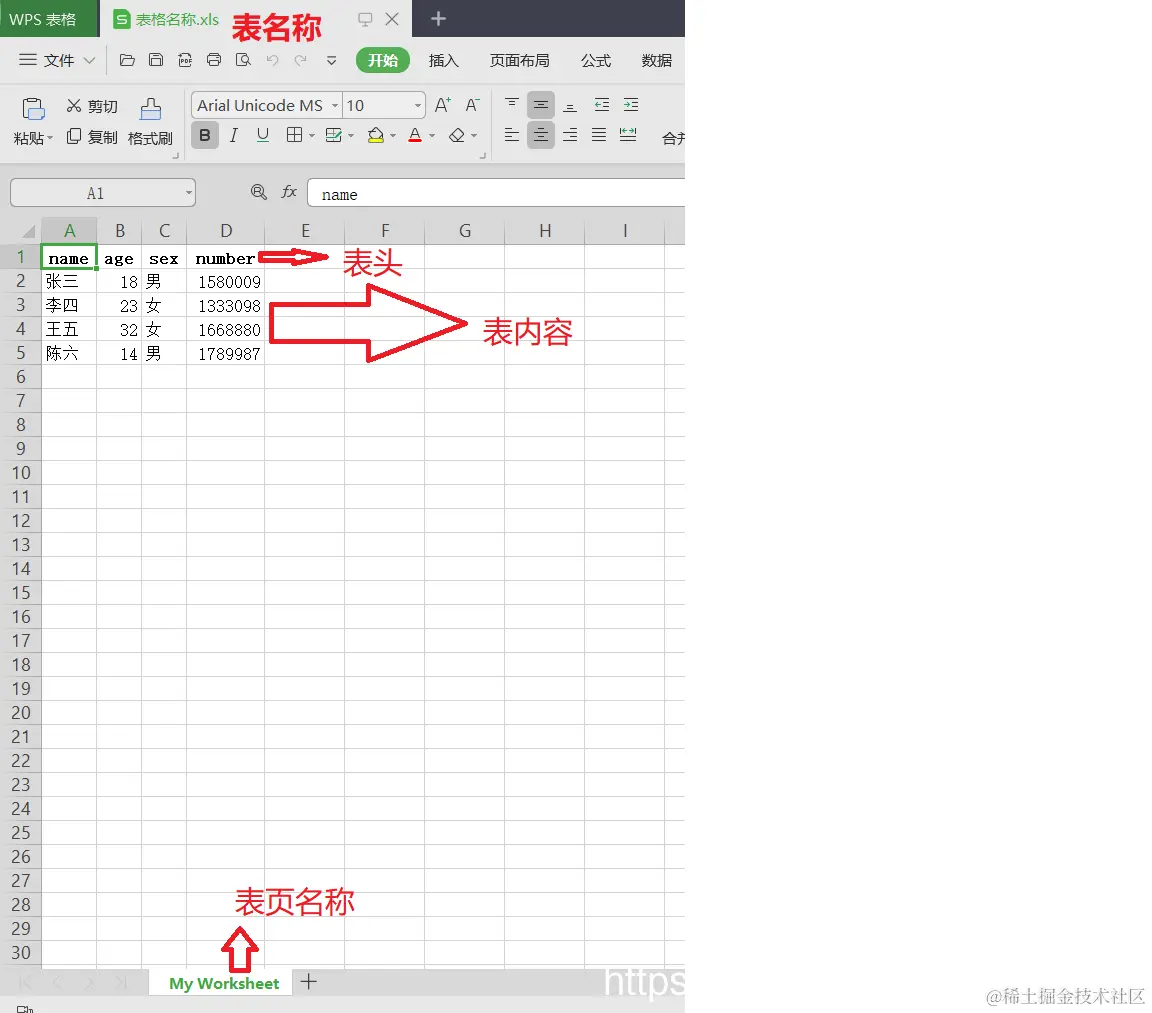The height and width of the screenshot is (1013, 1152).
Task: Click the Select All corner triangle
Action: (x=28, y=231)
